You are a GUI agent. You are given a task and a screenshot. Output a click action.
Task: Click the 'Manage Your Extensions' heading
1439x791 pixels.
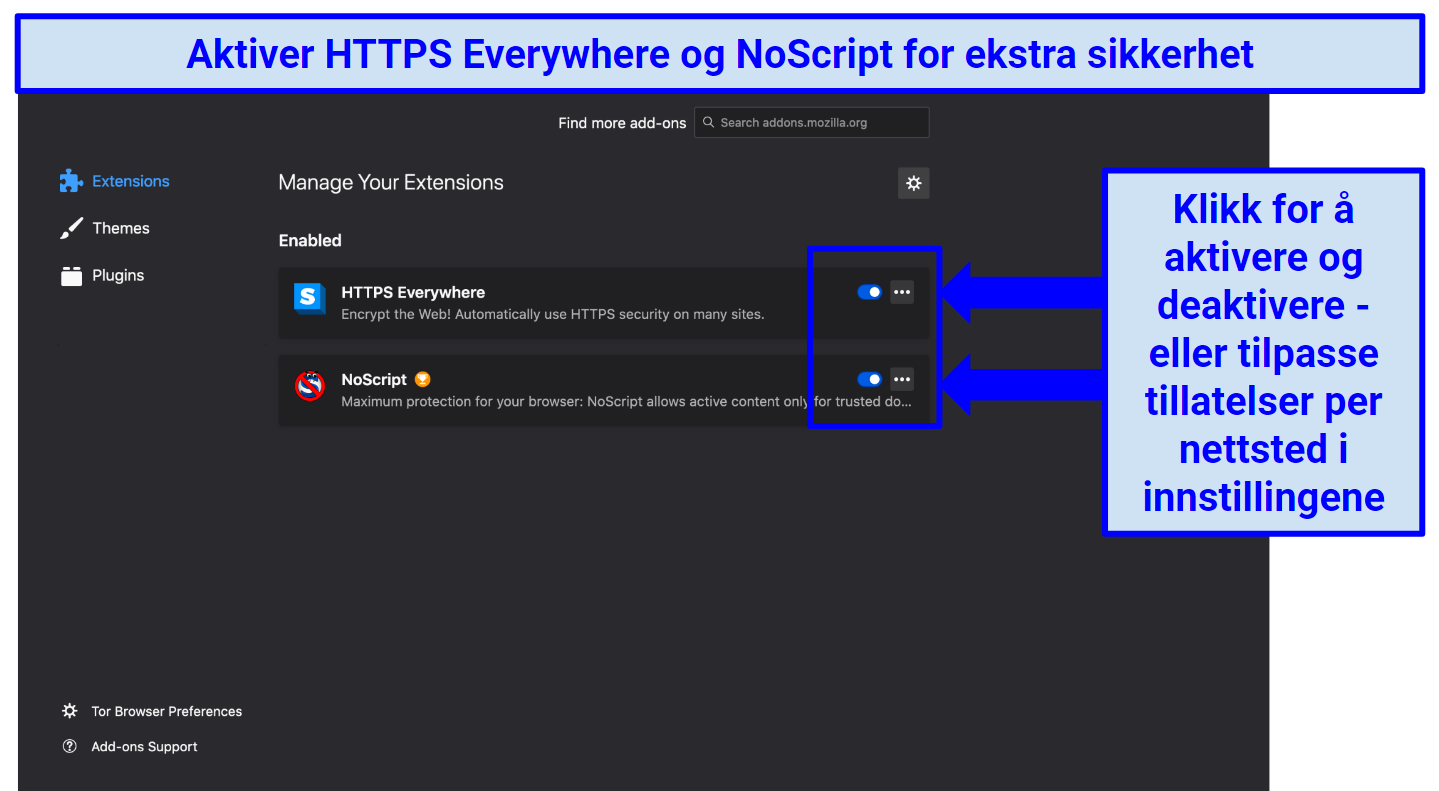tap(391, 182)
